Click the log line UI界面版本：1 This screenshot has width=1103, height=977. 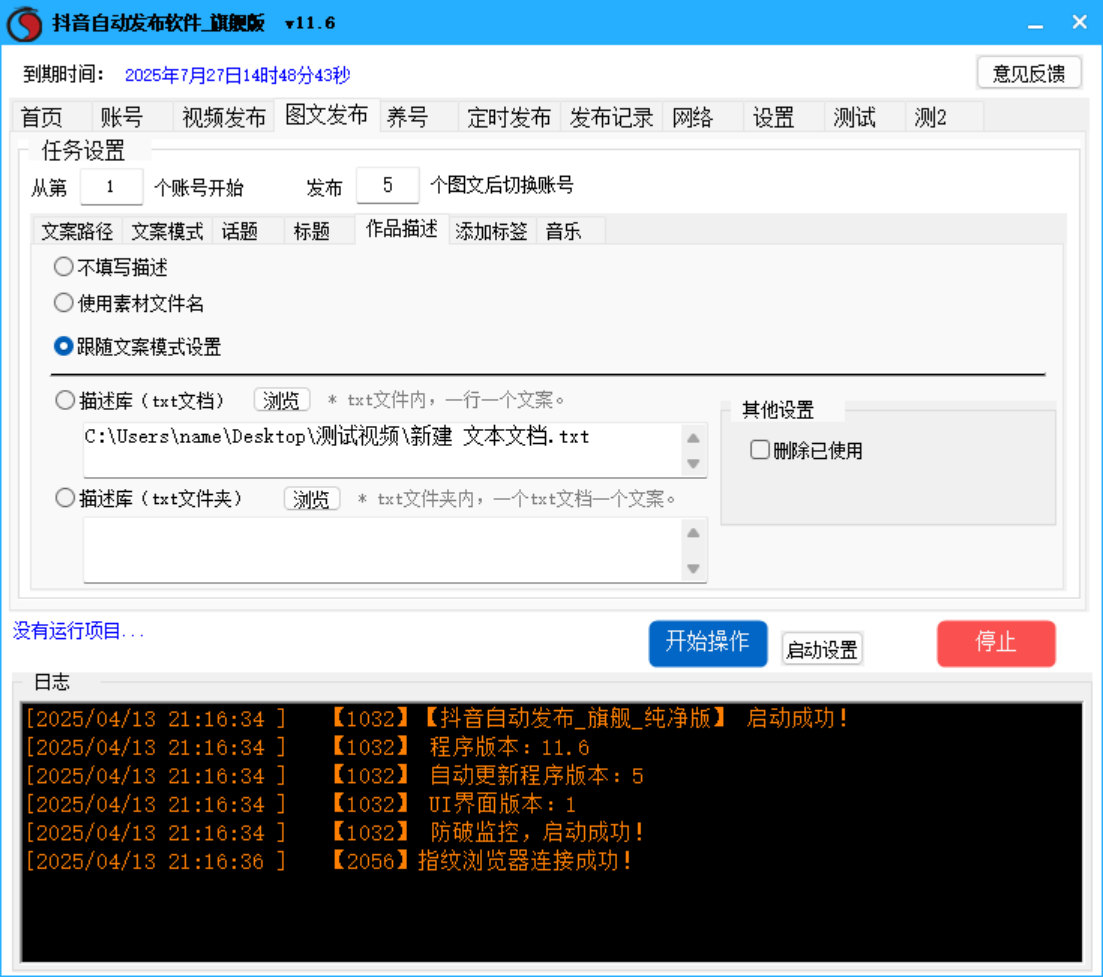(301, 804)
